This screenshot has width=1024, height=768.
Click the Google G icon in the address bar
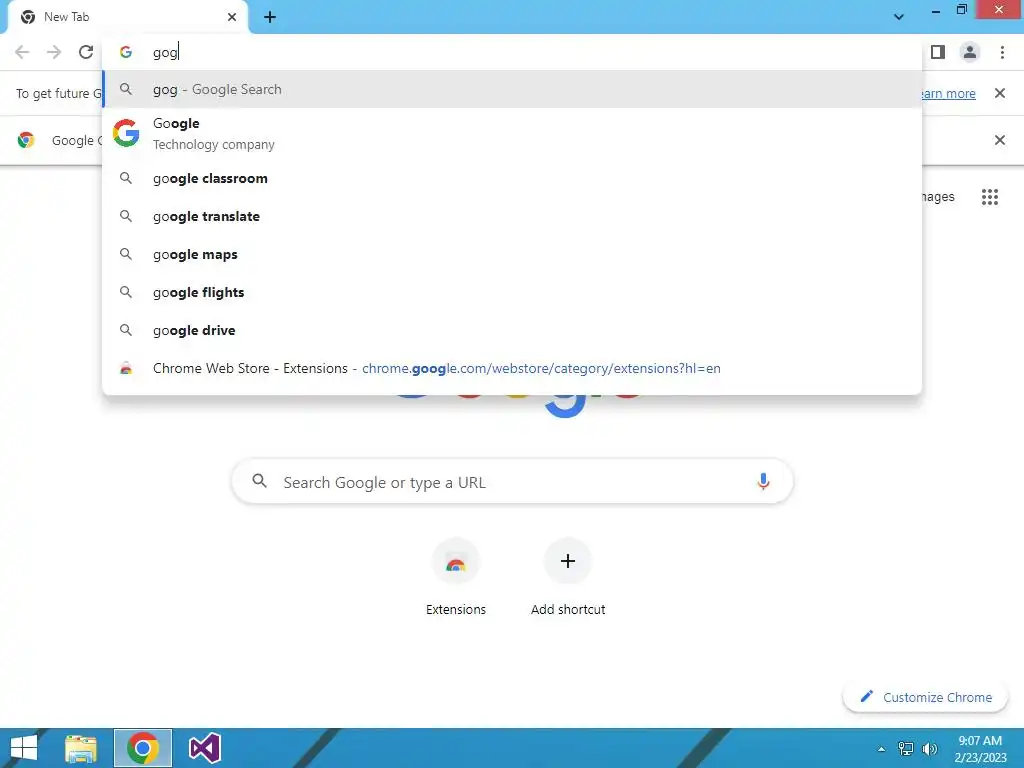tap(126, 52)
